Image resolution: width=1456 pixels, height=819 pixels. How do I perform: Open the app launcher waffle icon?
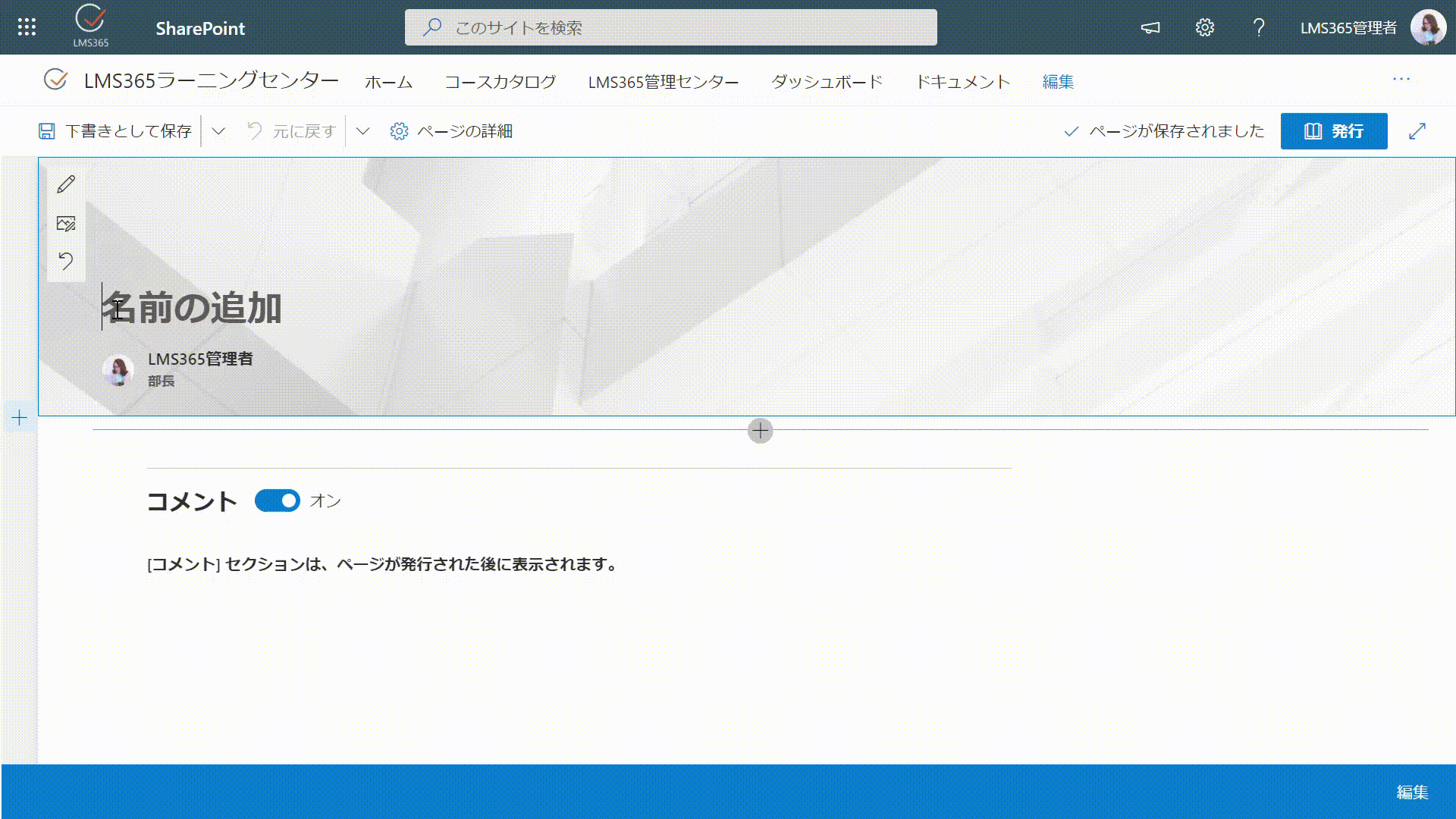coord(27,27)
